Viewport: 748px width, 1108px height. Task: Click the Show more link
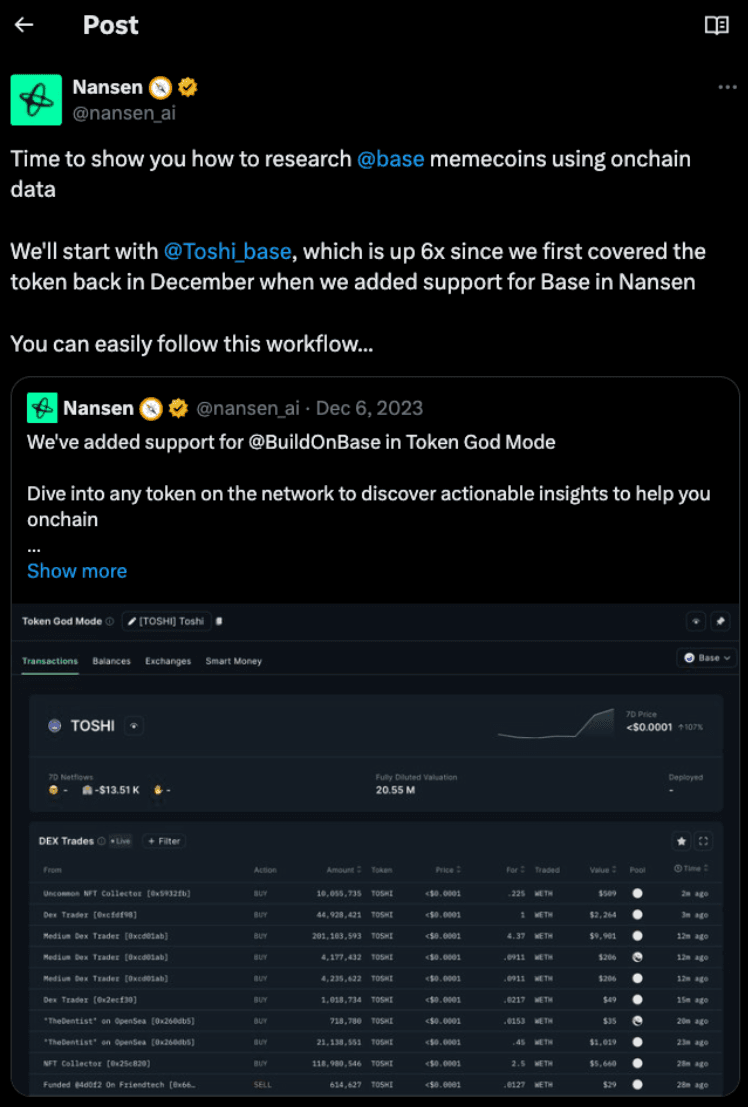point(77,571)
